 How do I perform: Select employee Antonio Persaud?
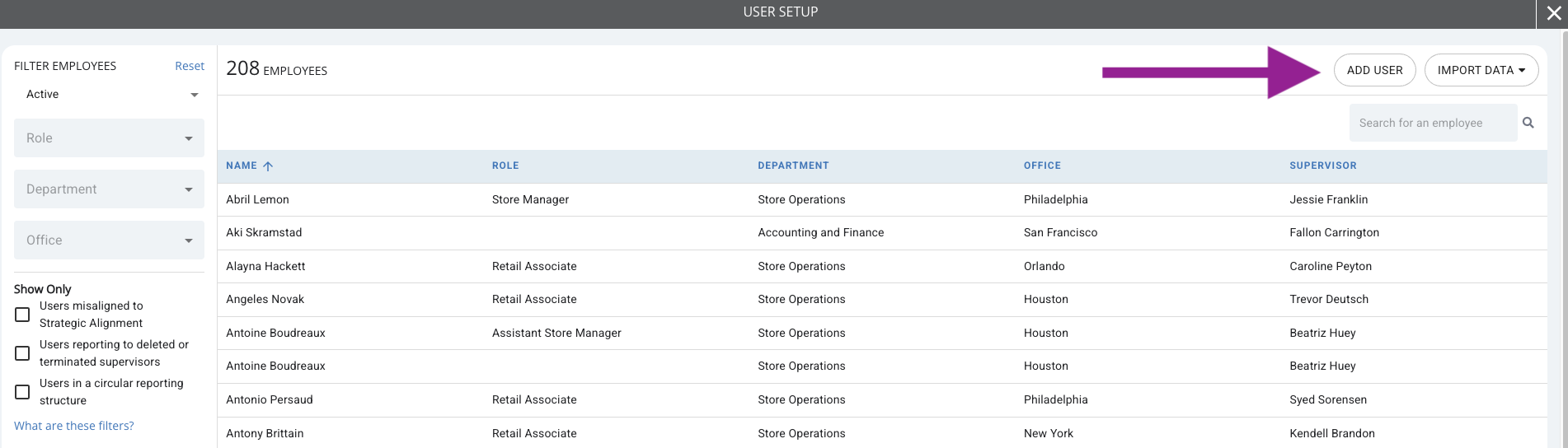(x=270, y=399)
